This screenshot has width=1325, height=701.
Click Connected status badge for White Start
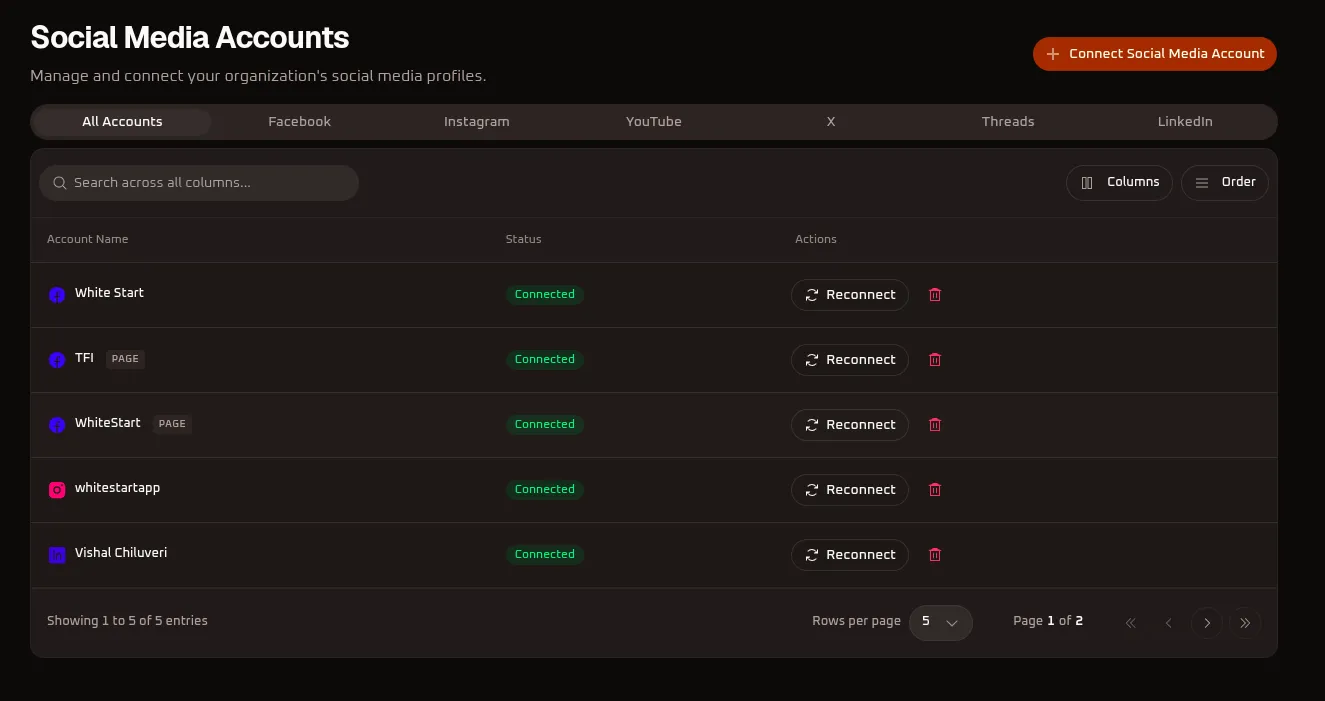tap(545, 295)
